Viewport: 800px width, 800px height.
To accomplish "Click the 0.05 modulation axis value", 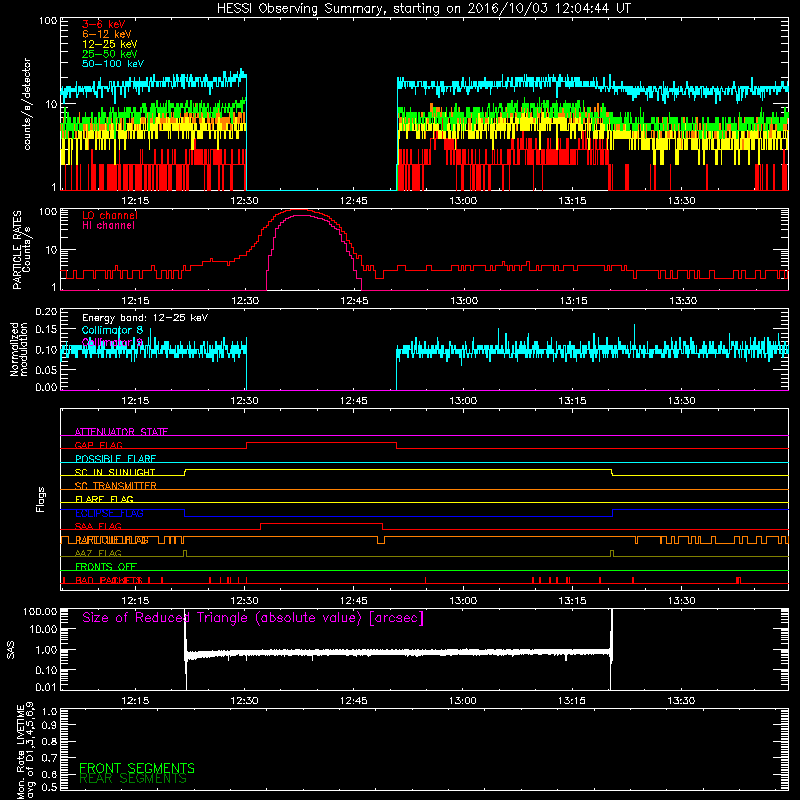I will click(46, 369).
